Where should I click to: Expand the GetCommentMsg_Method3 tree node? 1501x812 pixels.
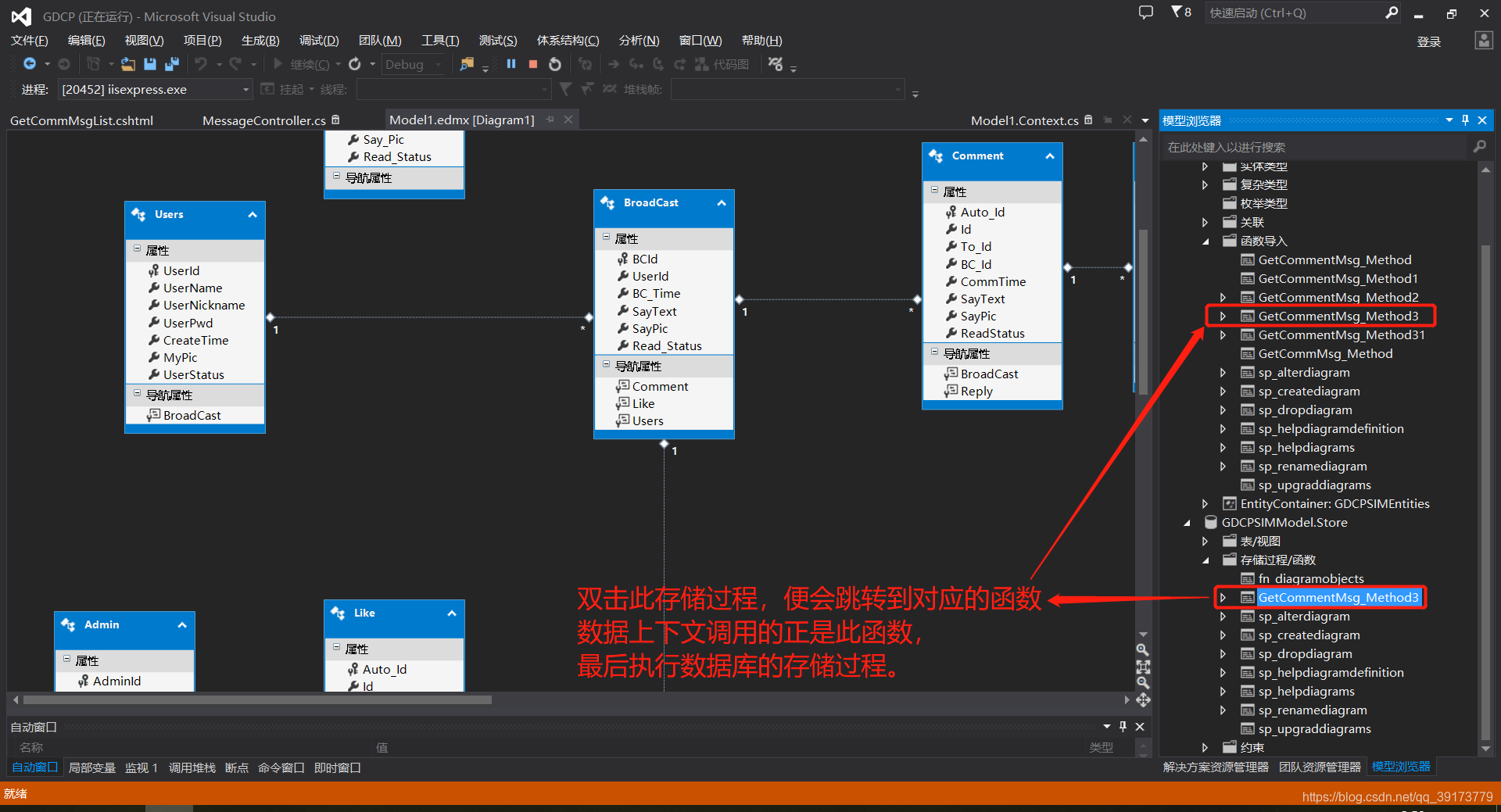click(1223, 316)
